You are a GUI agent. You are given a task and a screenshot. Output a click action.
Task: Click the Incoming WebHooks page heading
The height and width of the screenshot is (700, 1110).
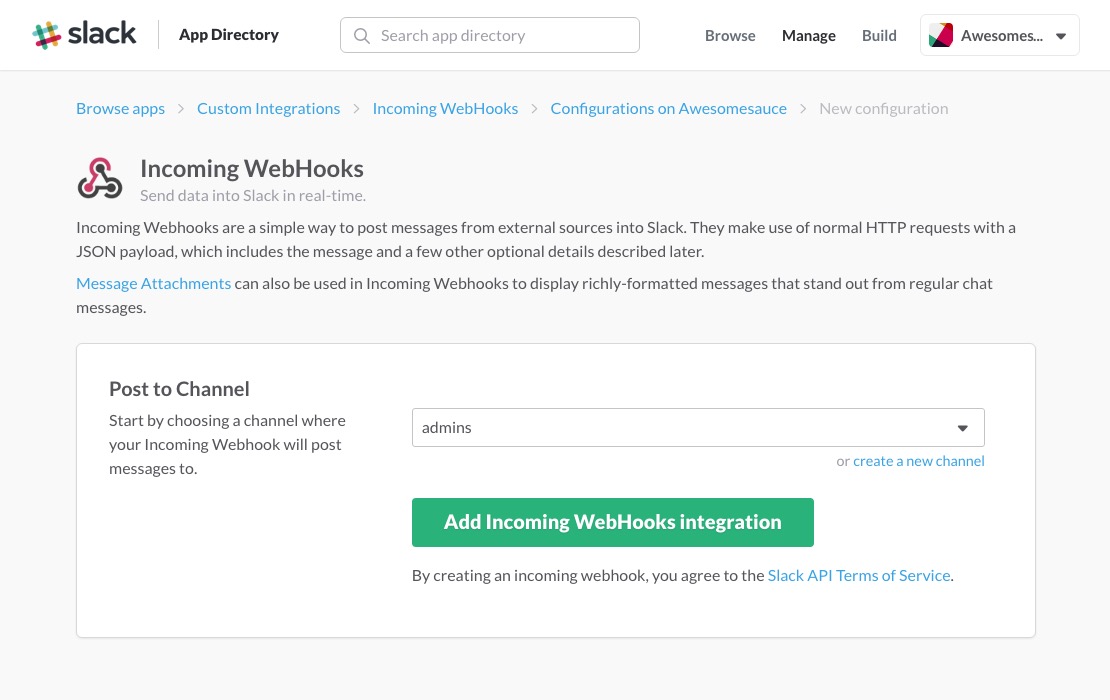pyautogui.click(x=252, y=168)
